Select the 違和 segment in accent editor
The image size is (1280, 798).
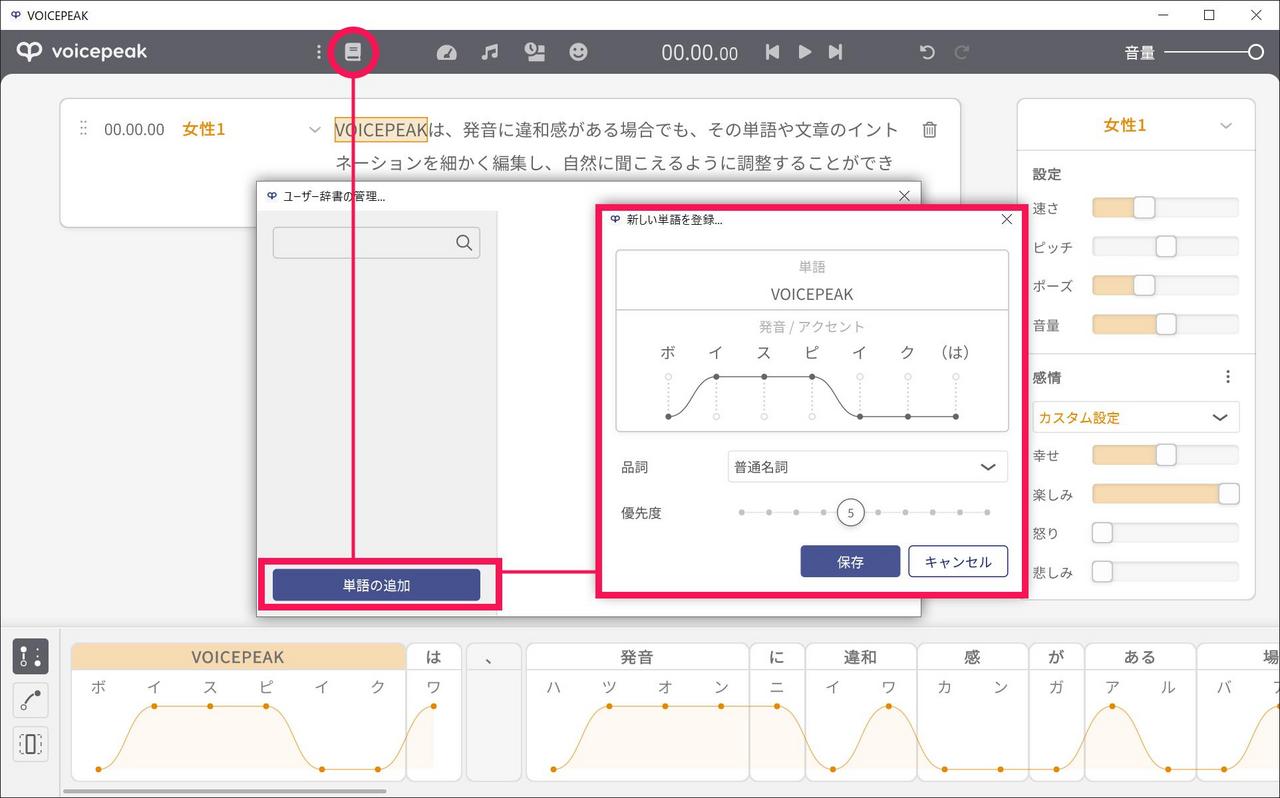860,657
